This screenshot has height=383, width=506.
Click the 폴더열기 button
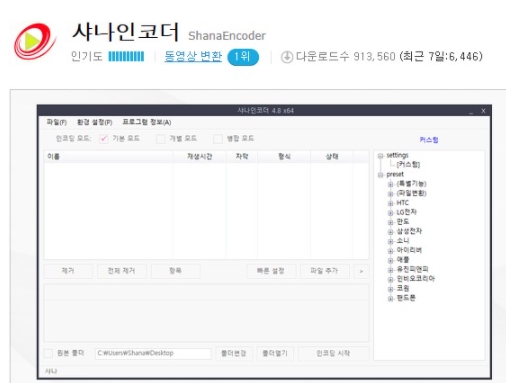[275, 353]
